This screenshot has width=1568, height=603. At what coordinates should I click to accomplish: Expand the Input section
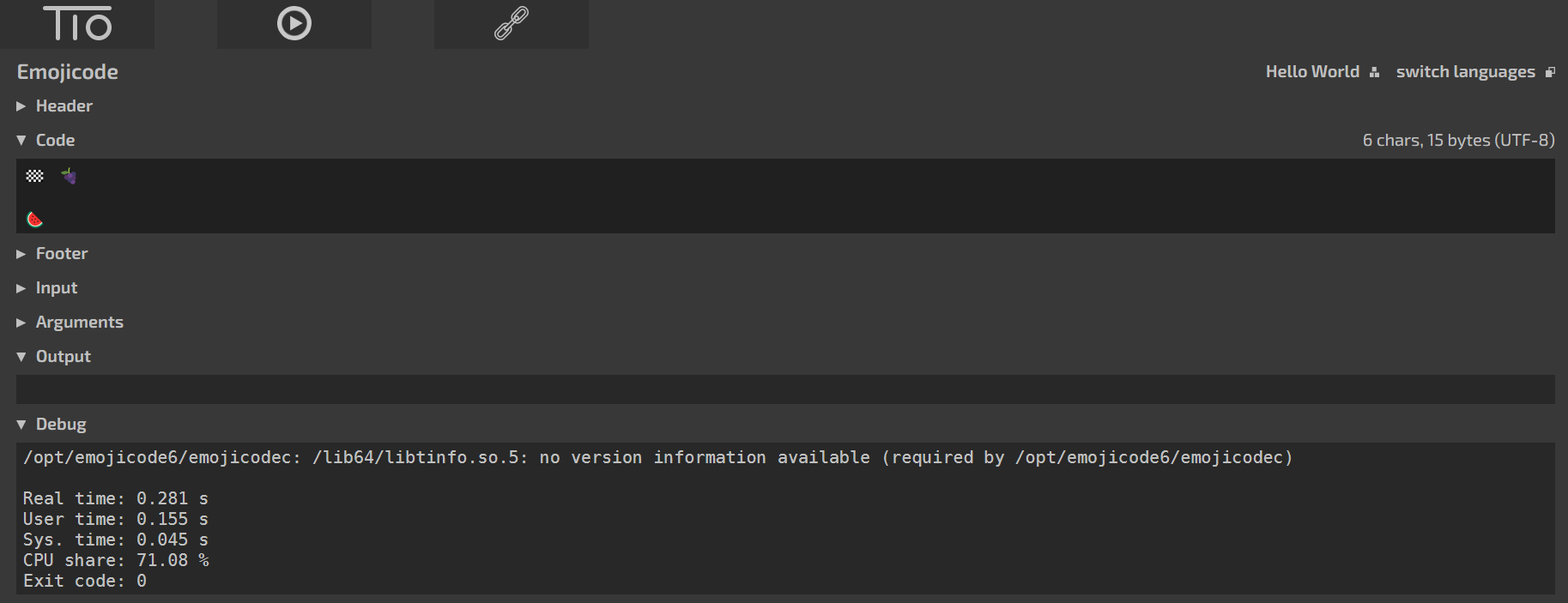46,288
